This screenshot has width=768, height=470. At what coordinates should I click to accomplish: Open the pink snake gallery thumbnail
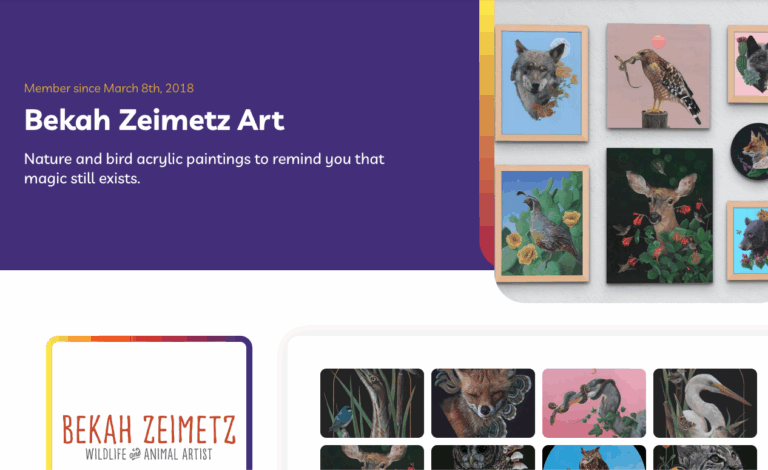tap(594, 403)
